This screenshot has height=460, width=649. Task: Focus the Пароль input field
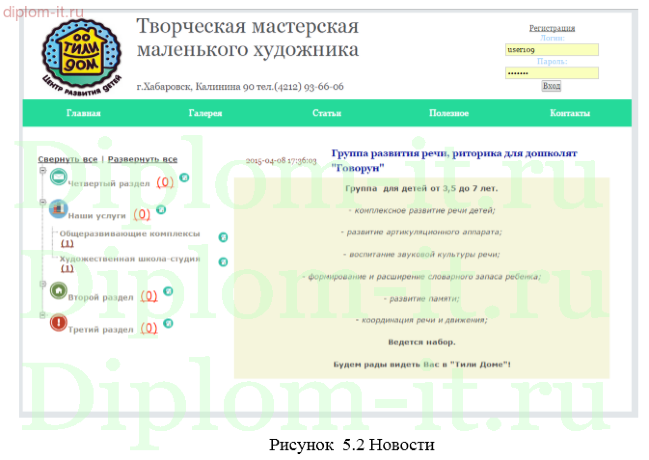pyautogui.click(x=552, y=73)
